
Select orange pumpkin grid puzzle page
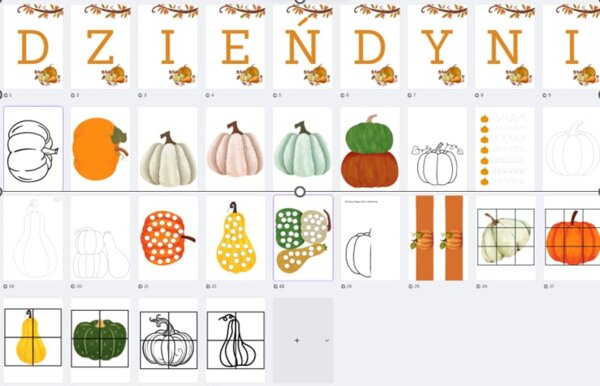point(572,238)
